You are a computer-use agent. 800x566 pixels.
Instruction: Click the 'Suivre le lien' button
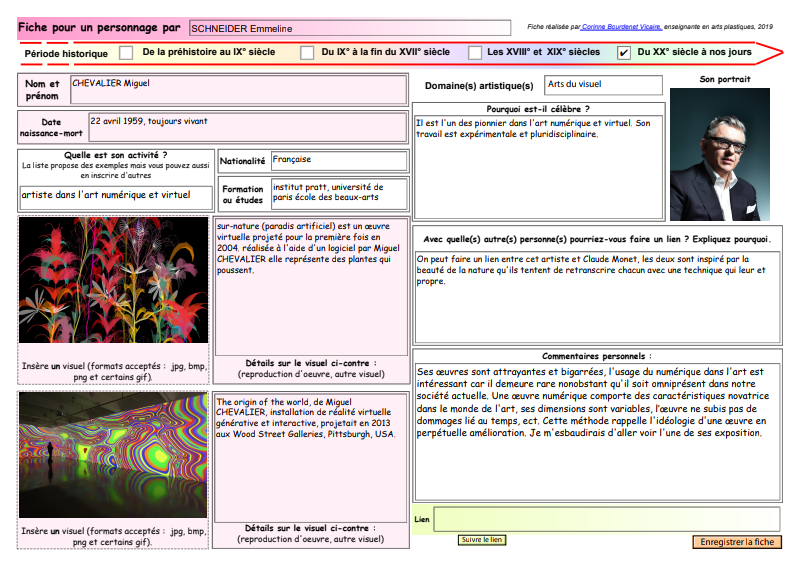[x=482, y=540]
